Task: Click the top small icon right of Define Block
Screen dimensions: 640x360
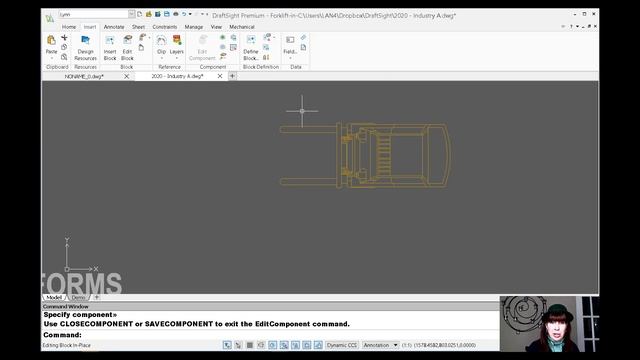Action: point(267,38)
